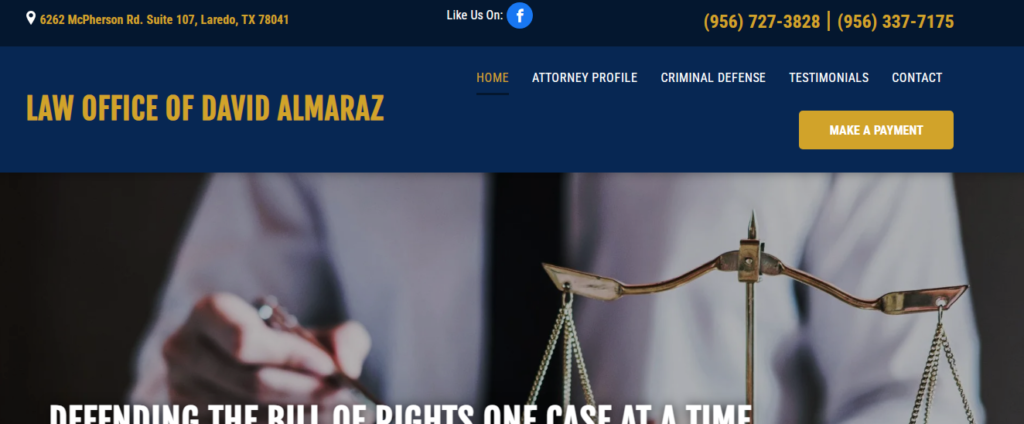Image resolution: width=1024 pixels, height=424 pixels.
Task: Click the pointed top of the scale
Action: (752, 225)
